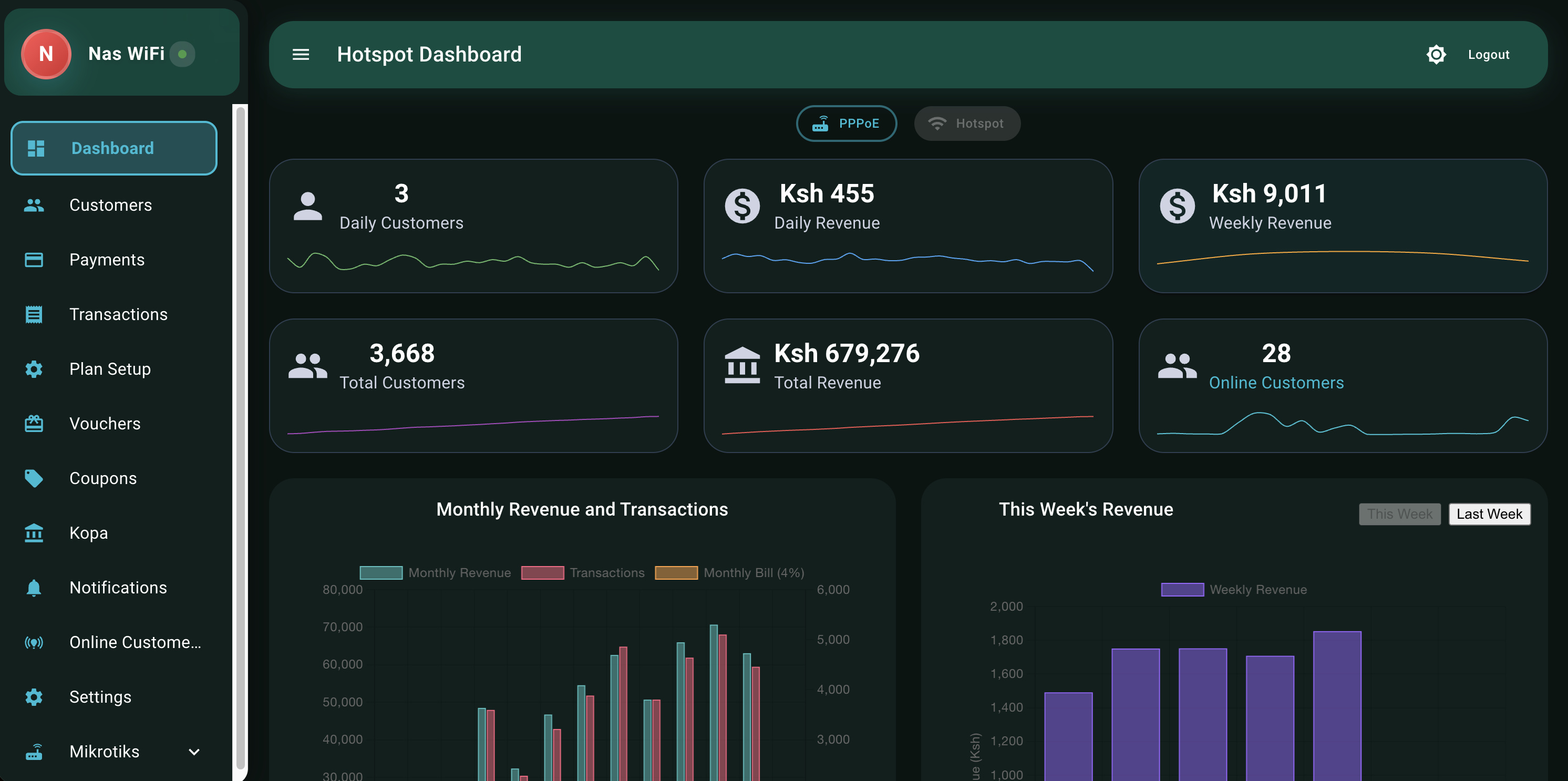The image size is (1568, 781).
Task: Click the Notifications bell icon
Action: click(34, 588)
